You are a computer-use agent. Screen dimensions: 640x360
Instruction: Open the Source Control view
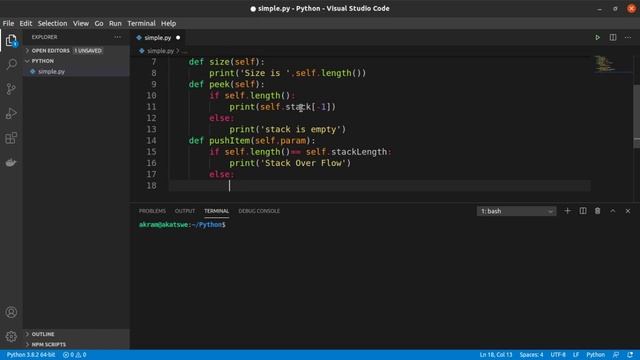pos(11,89)
